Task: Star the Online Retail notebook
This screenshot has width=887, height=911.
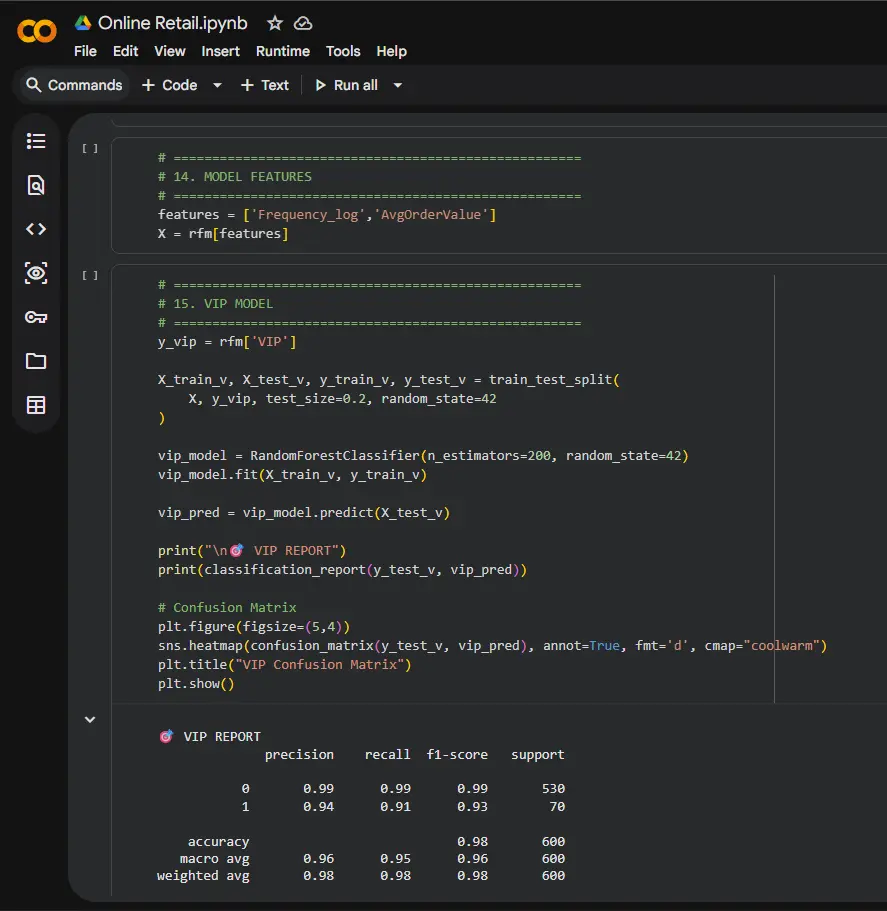Action: click(x=275, y=23)
